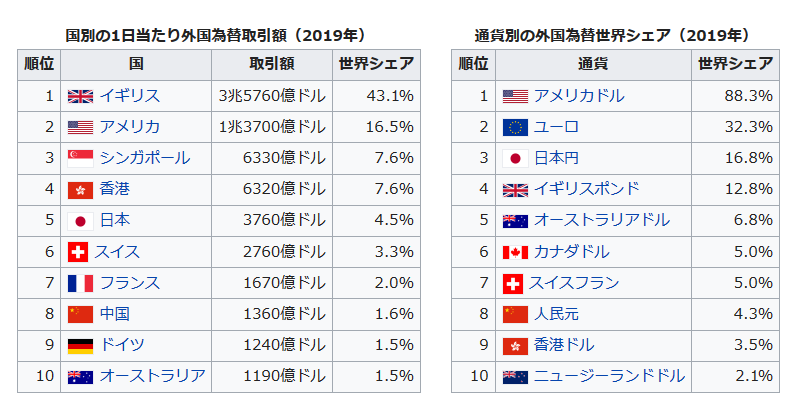Click the Canadian flag beside カナダドル
This screenshot has width=800, height=411.
click(515, 252)
